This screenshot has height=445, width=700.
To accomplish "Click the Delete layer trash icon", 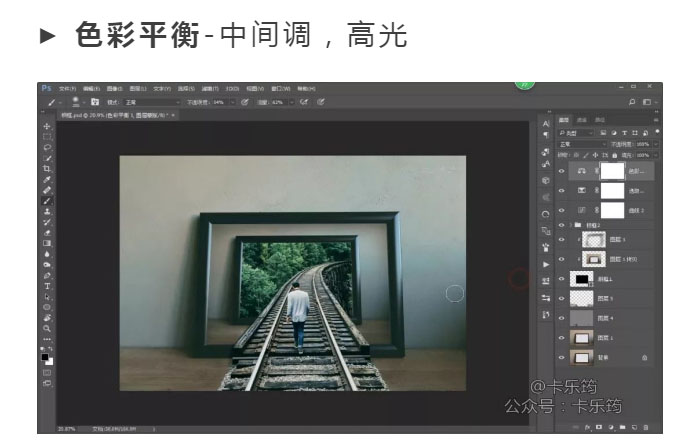I will coord(646,427).
